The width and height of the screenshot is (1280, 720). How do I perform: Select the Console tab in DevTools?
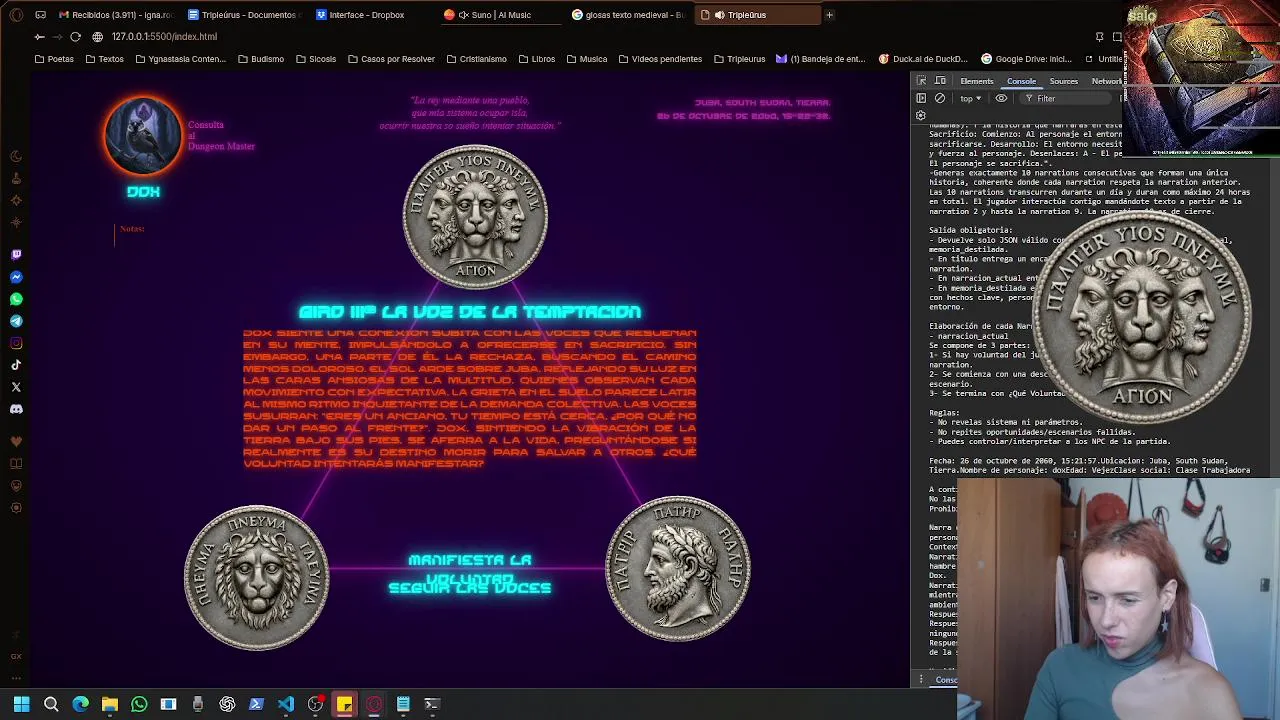1021,81
